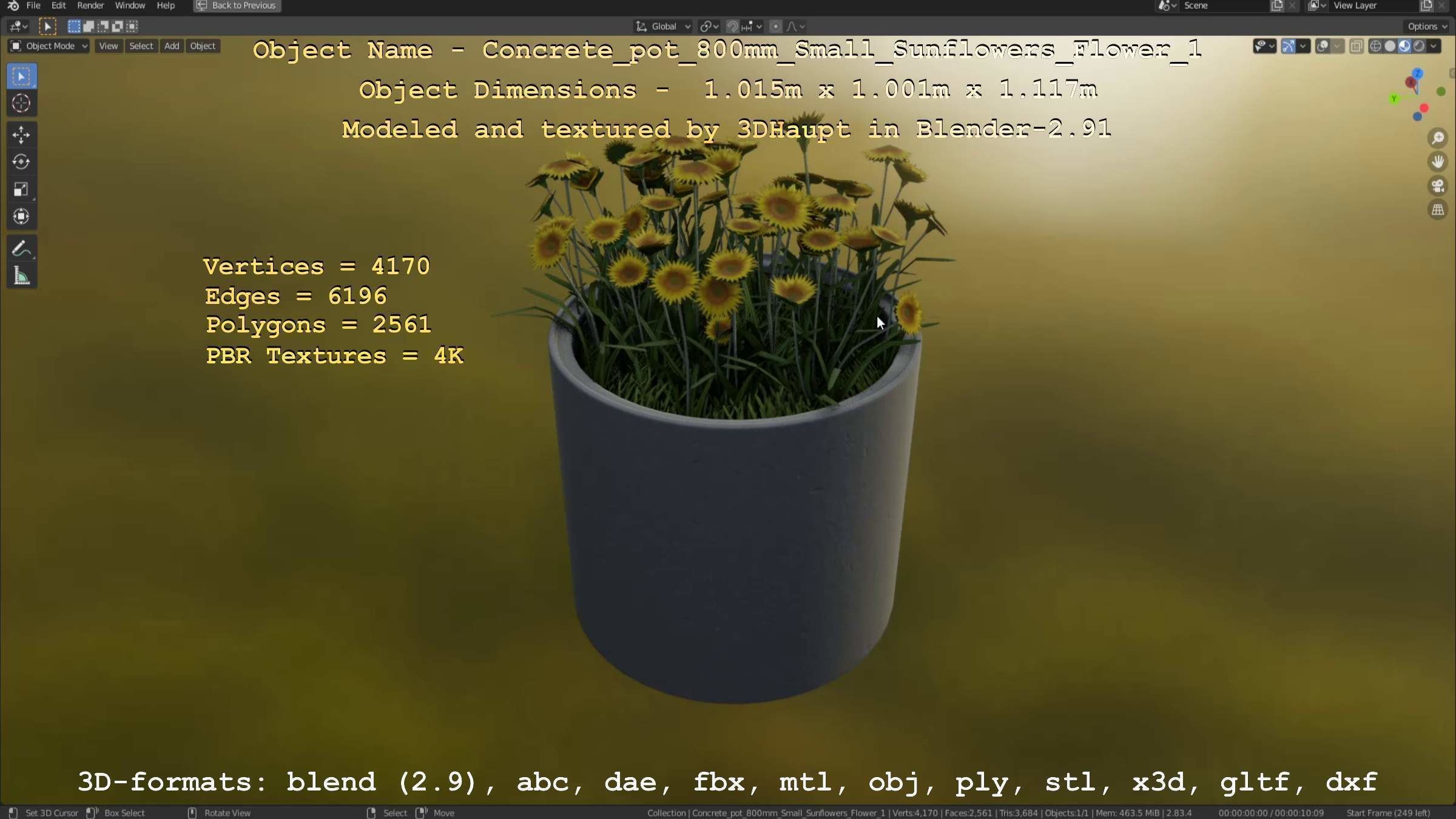Click the mouse icon next to Rotate View
Image resolution: width=1456 pixels, height=819 pixels.
pos(192,813)
